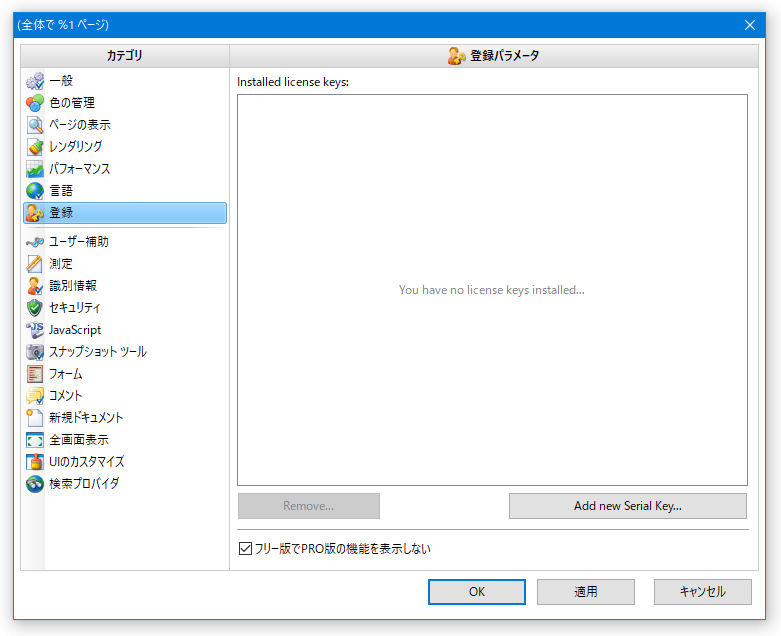
Task: Click inside the installed license keys list
Action: pyautogui.click(x=492, y=290)
